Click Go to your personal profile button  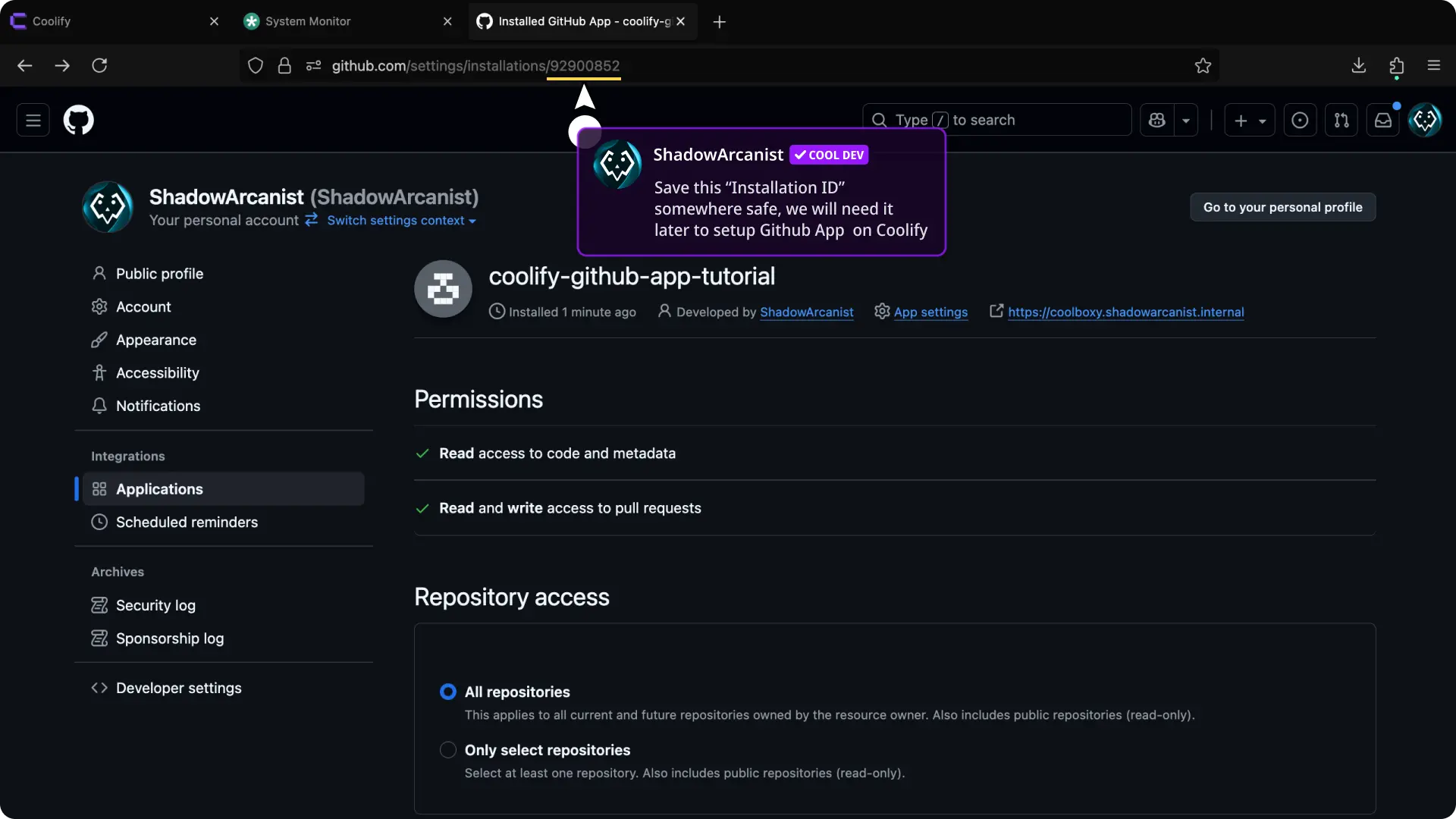(1282, 207)
